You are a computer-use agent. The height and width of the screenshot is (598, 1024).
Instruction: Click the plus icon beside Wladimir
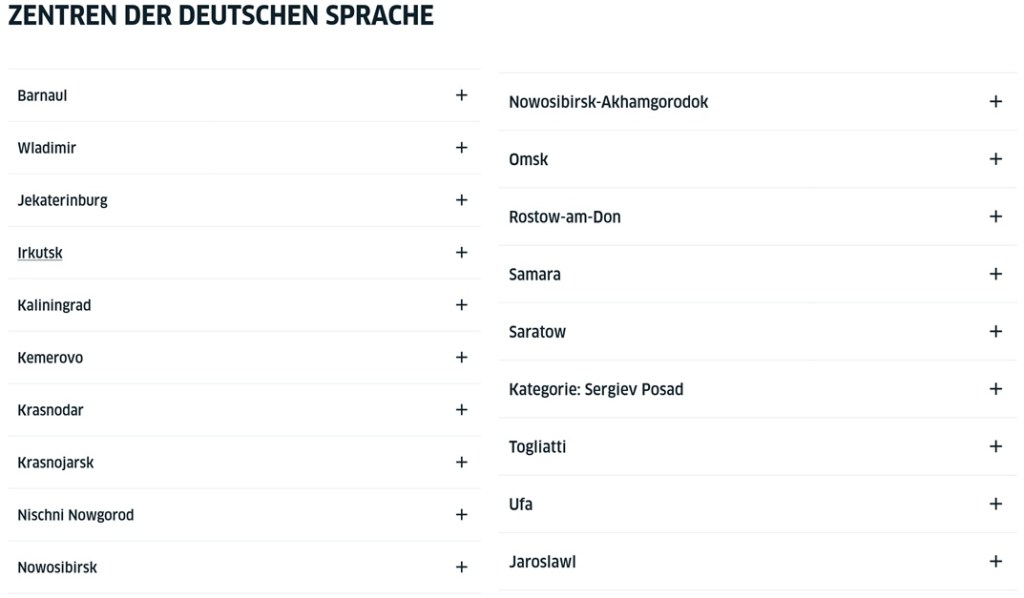click(461, 148)
